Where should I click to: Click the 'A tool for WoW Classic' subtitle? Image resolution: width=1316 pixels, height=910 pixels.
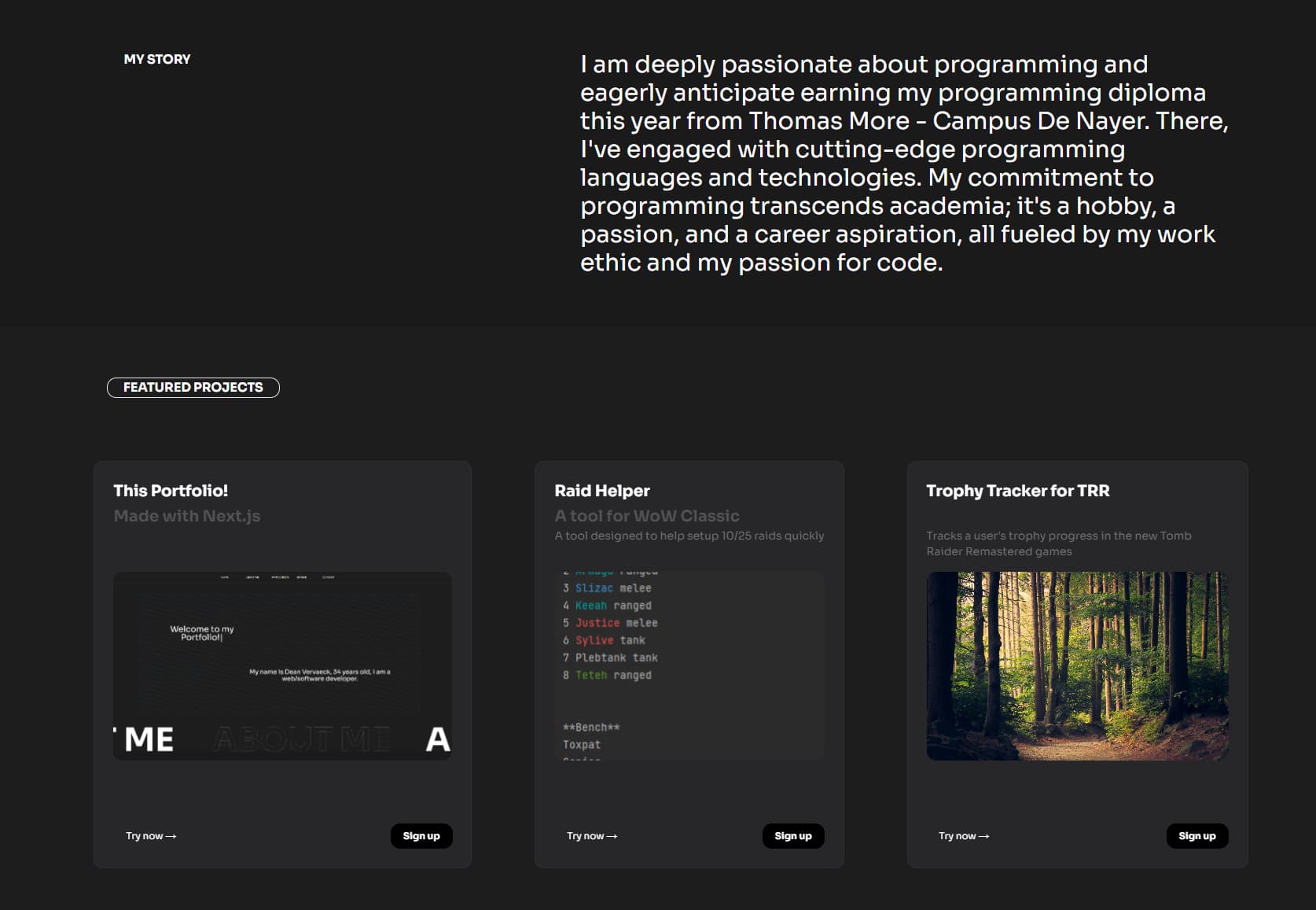coord(647,516)
